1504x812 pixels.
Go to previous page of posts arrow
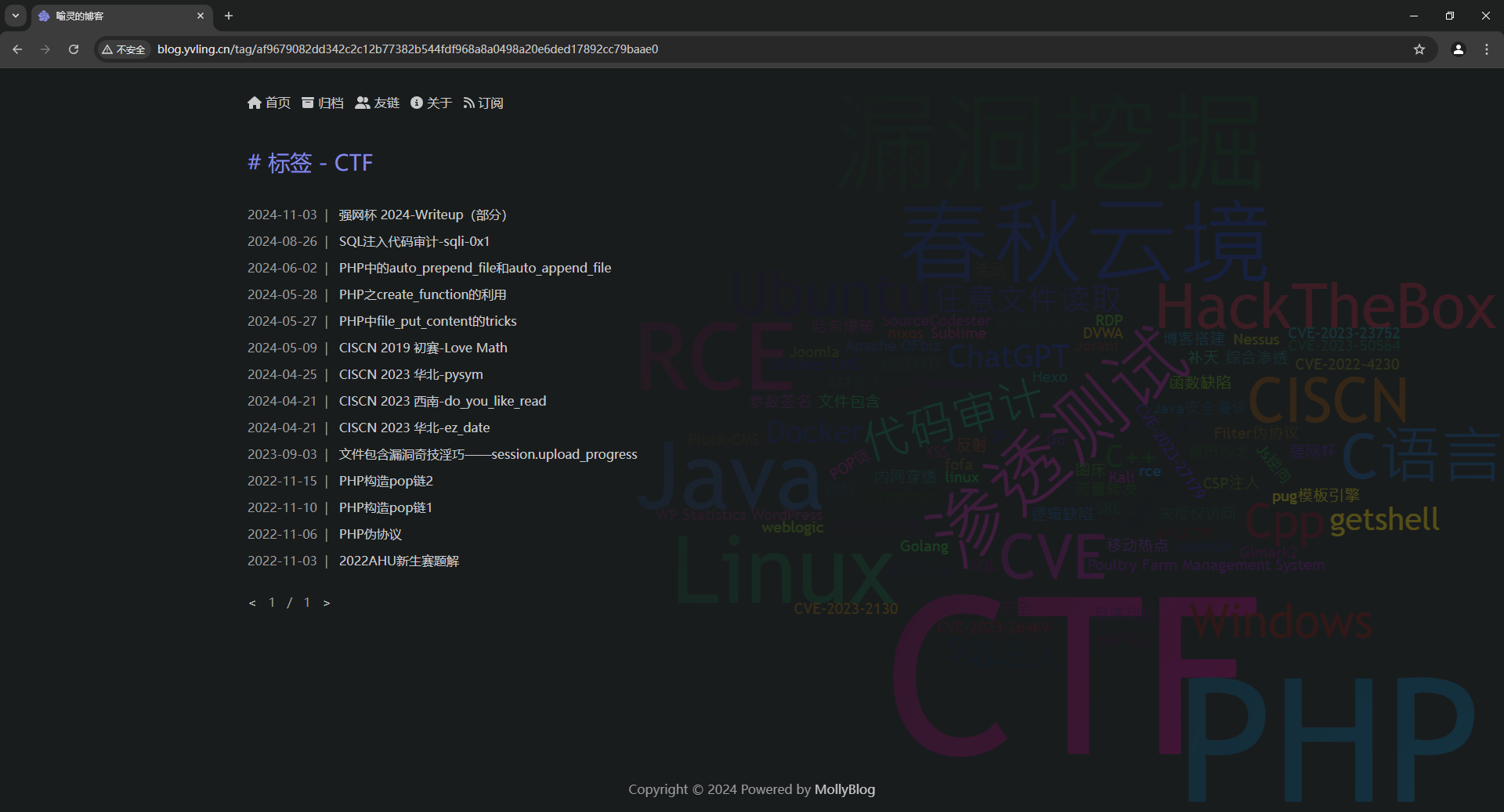click(x=252, y=603)
